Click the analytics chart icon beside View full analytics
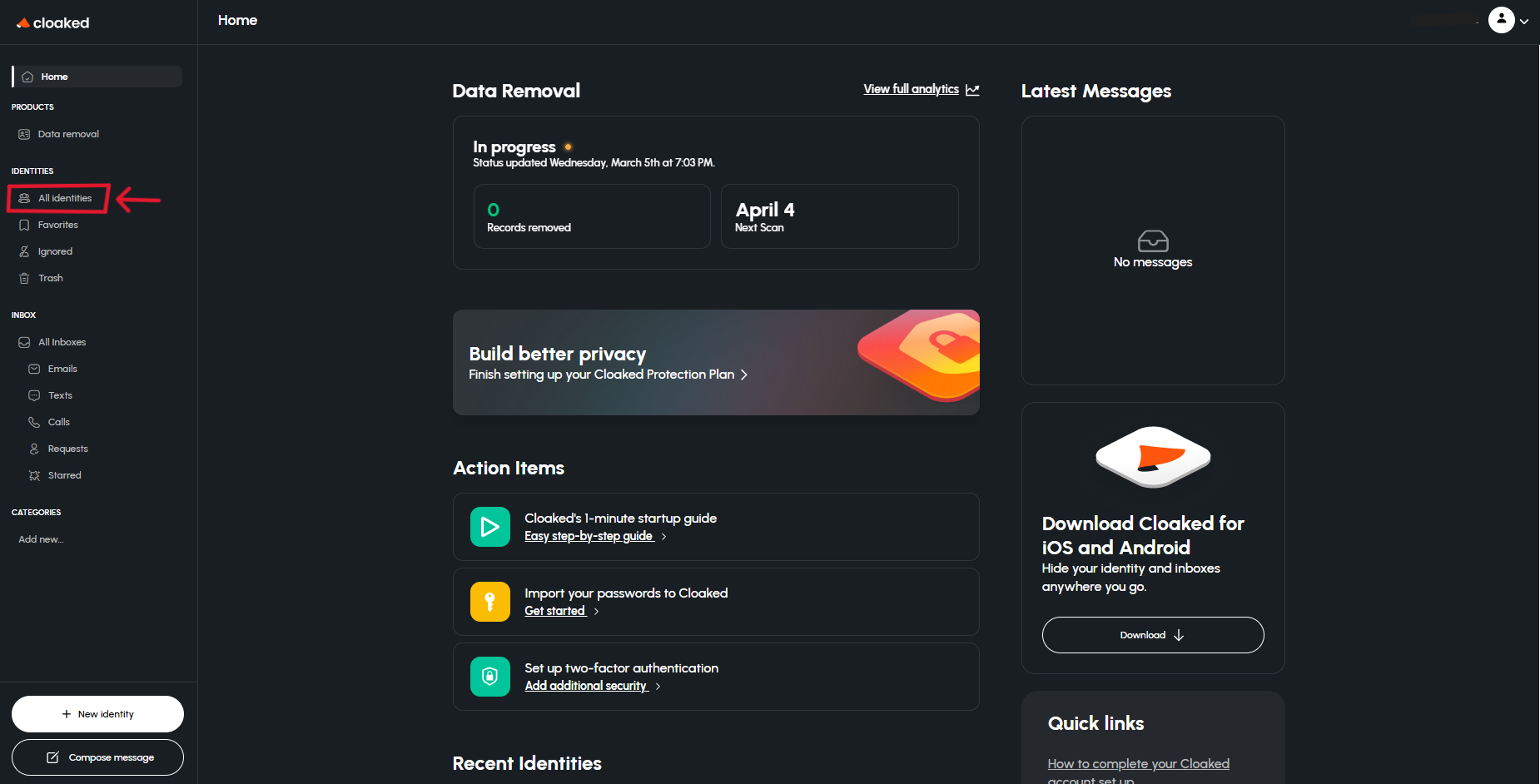 click(x=972, y=90)
